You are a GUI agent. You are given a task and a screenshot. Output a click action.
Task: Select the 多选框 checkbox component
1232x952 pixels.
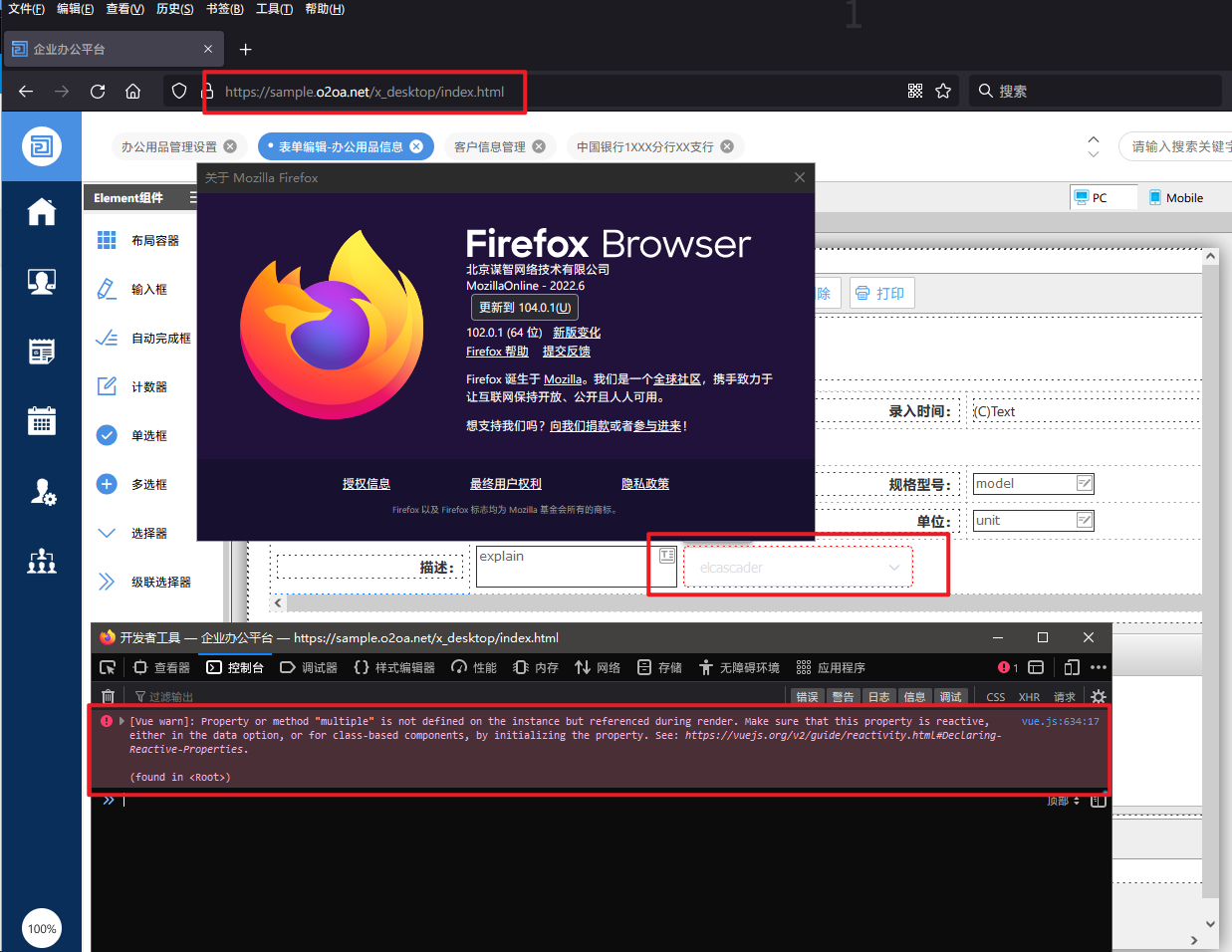pos(132,484)
